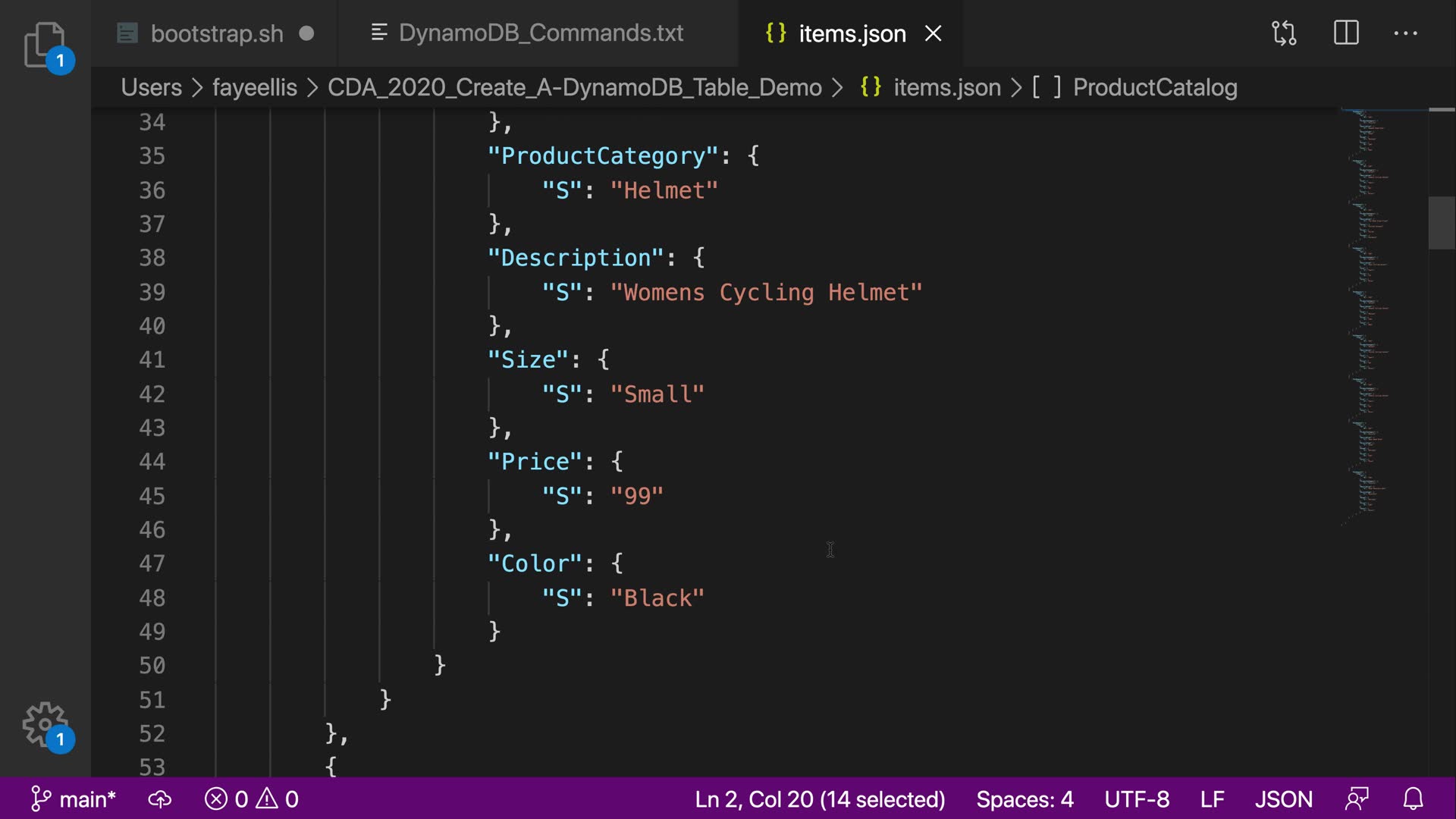The height and width of the screenshot is (819, 1456).
Task: Click the feedback person icon
Action: pyautogui.click(x=1357, y=799)
